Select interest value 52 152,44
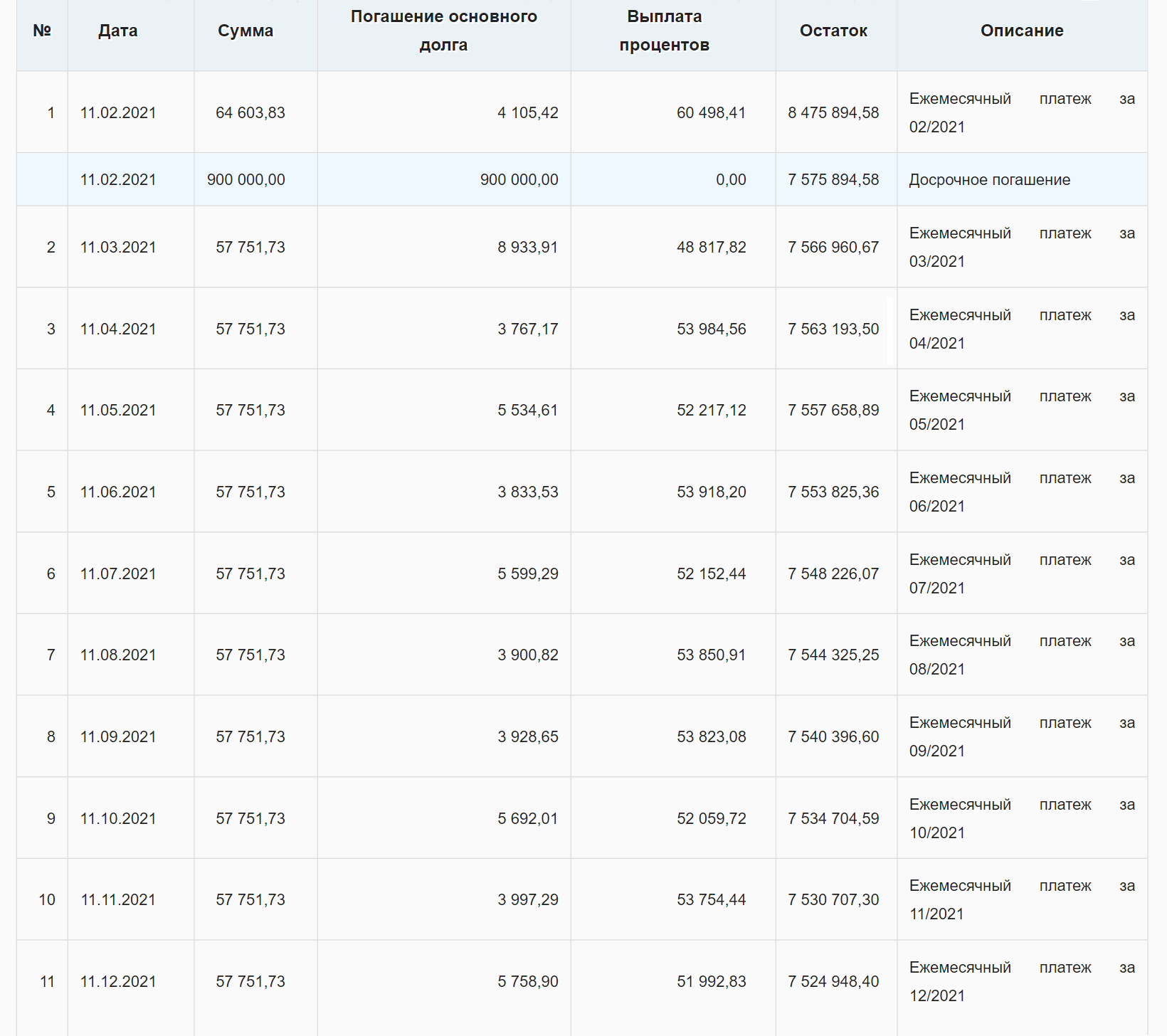The image size is (1167, 1036). (x=712, y=573)
